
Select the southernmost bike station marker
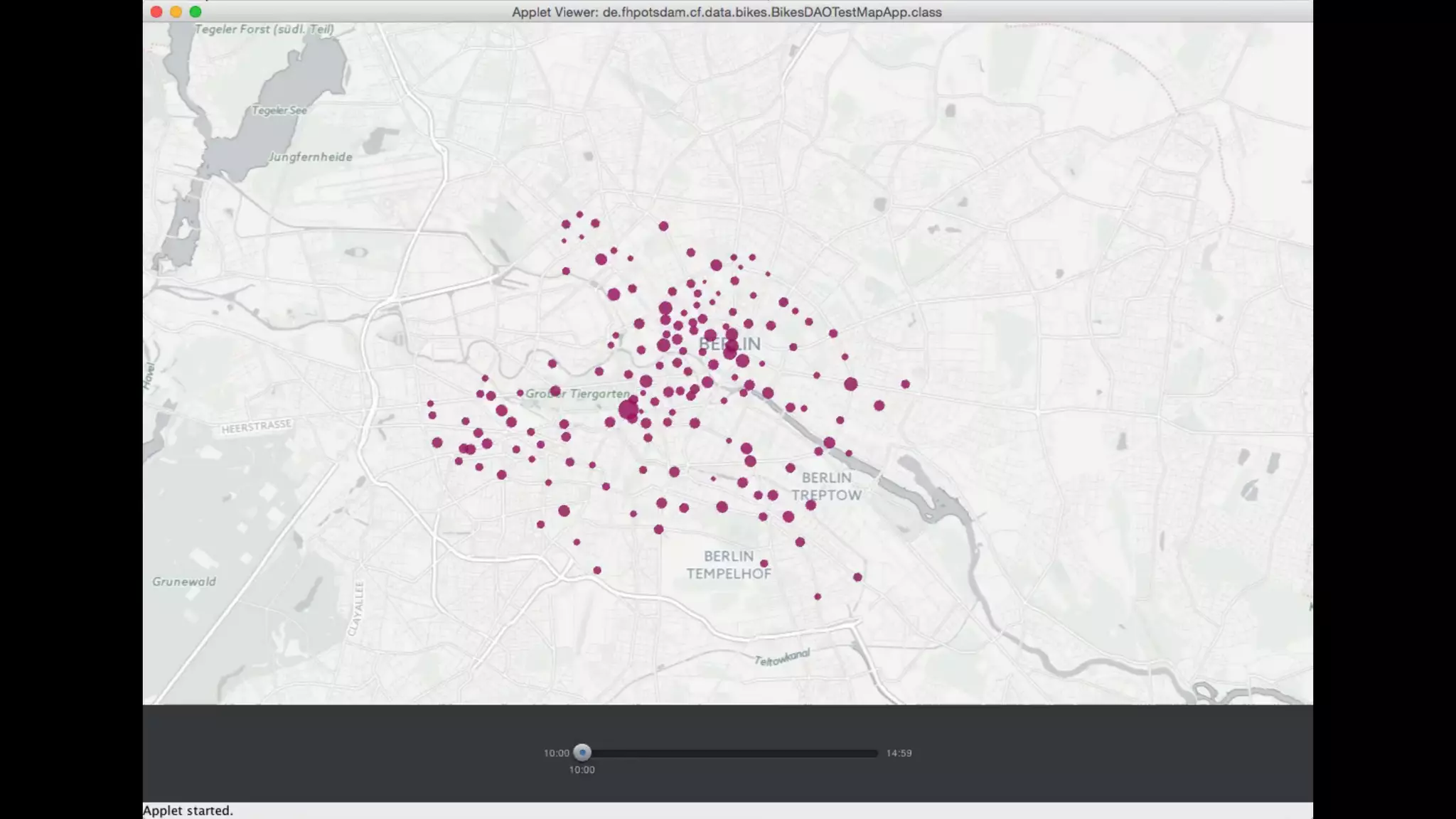[818, 596]
